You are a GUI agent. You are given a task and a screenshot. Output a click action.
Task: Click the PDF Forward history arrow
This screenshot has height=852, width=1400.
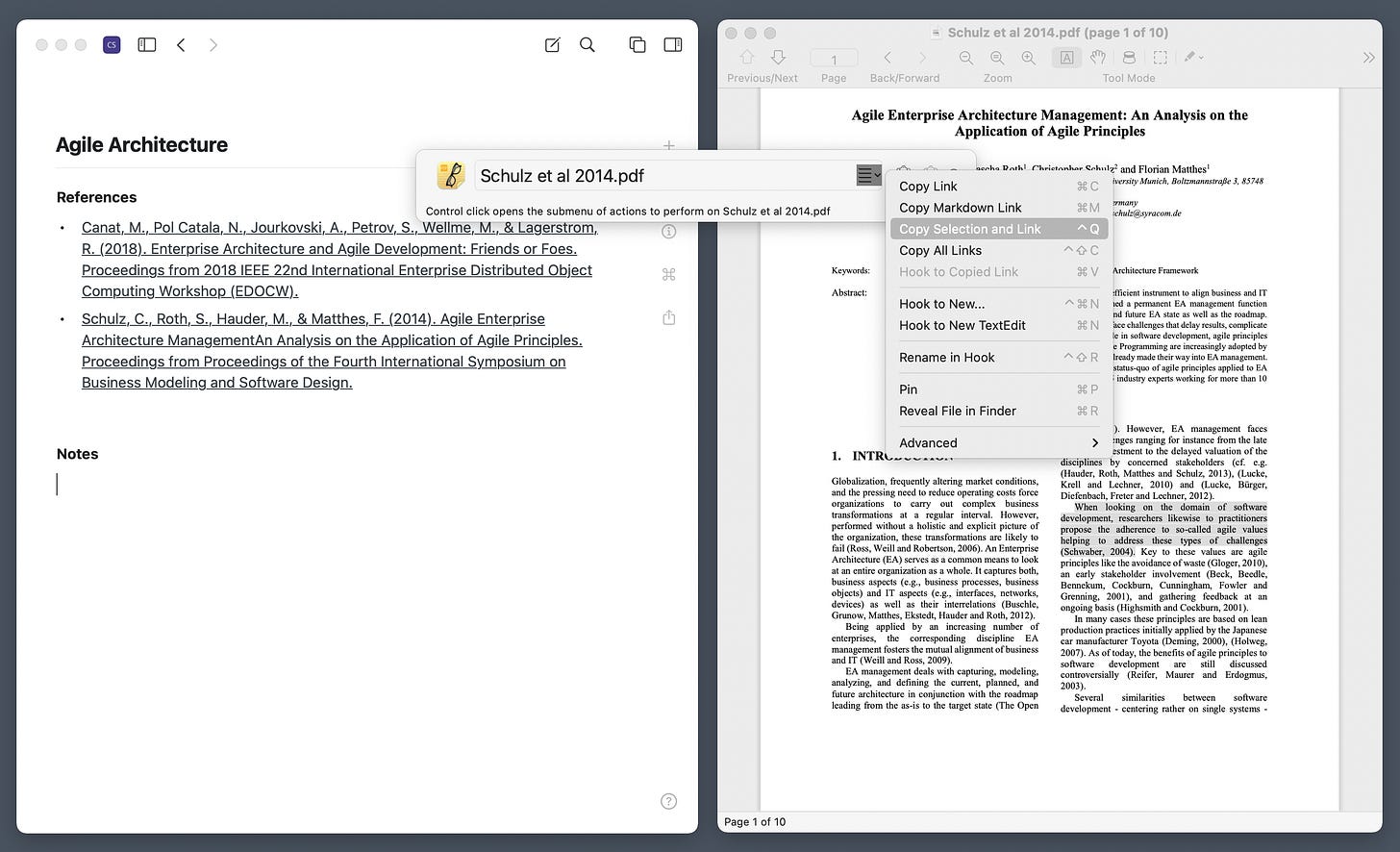click(x=922, y=58)
